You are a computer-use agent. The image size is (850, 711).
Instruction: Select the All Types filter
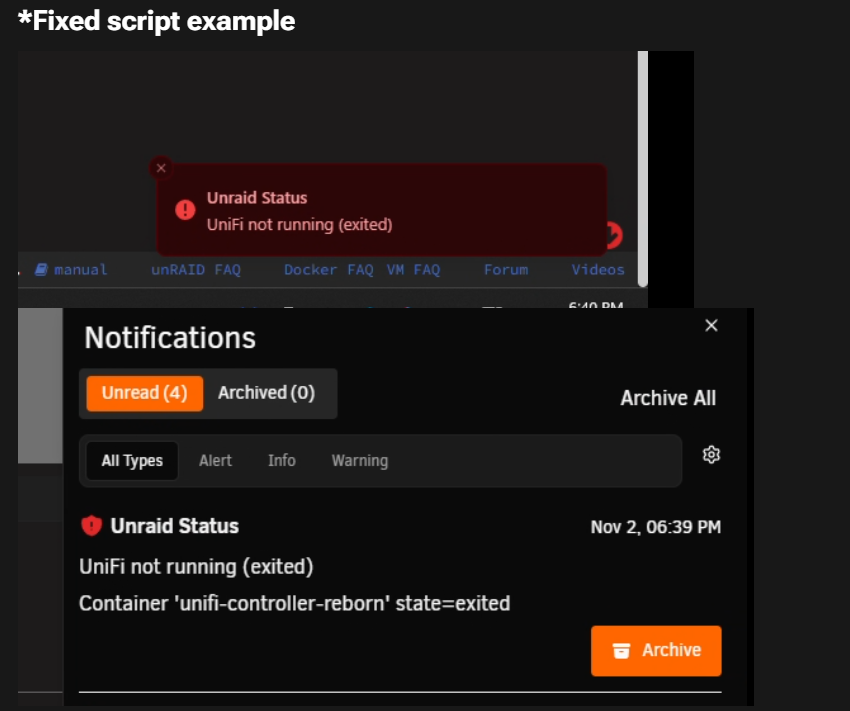pos(132,461)
